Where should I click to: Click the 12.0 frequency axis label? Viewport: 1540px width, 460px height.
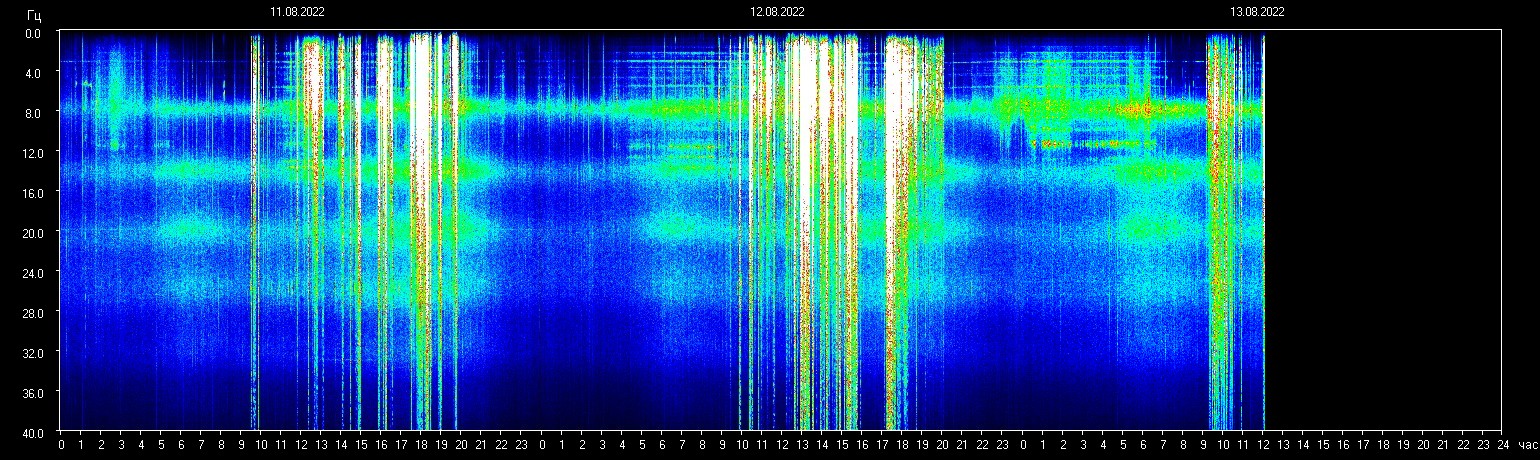[x=32, y=153]
